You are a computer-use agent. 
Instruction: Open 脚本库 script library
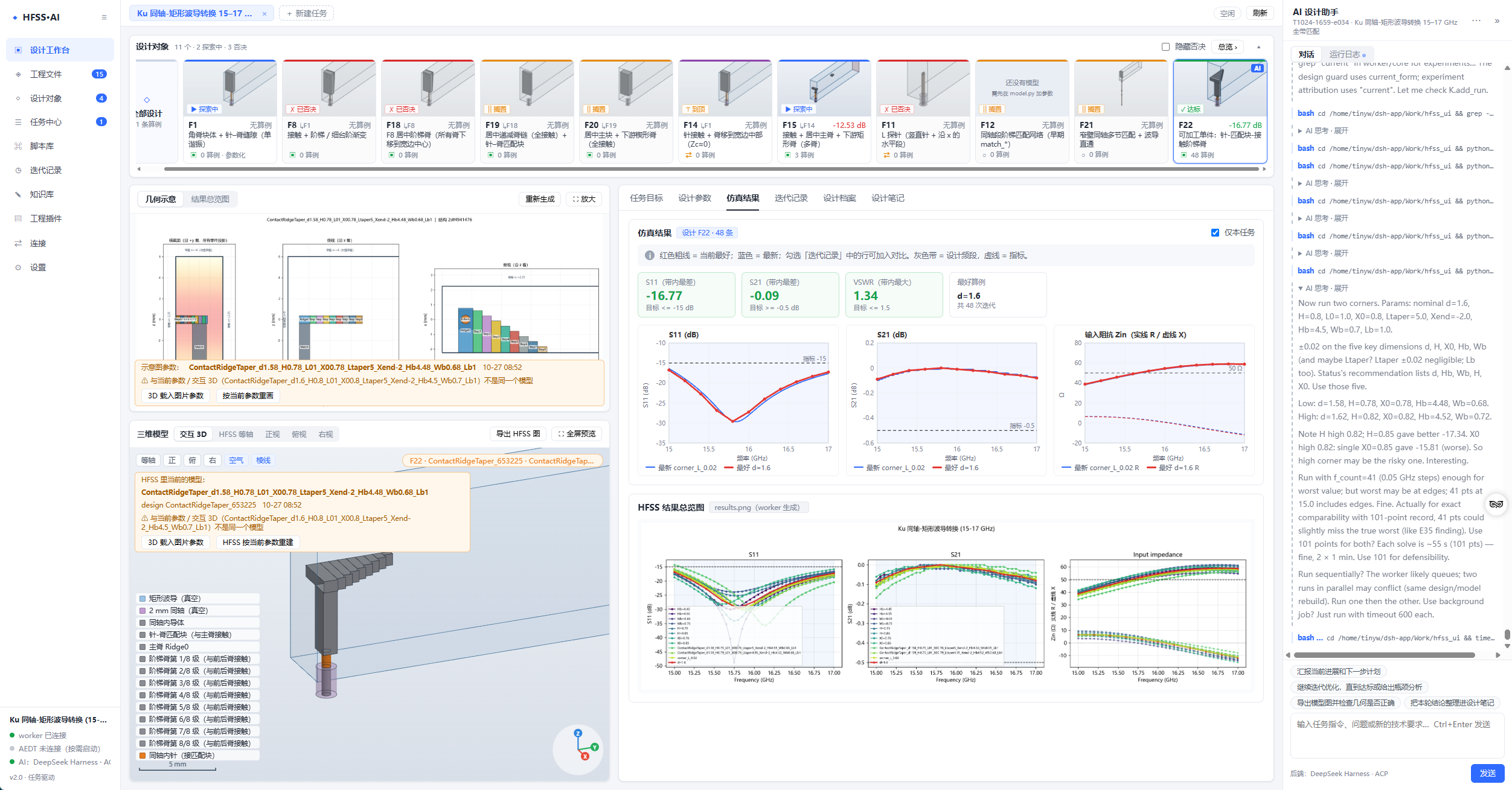pyautogui.click(x=60, y=146)
